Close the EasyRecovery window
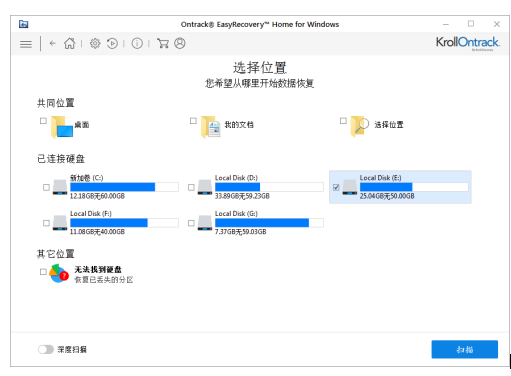The width and height of the screenshot is (511, 376). [497, 24]
